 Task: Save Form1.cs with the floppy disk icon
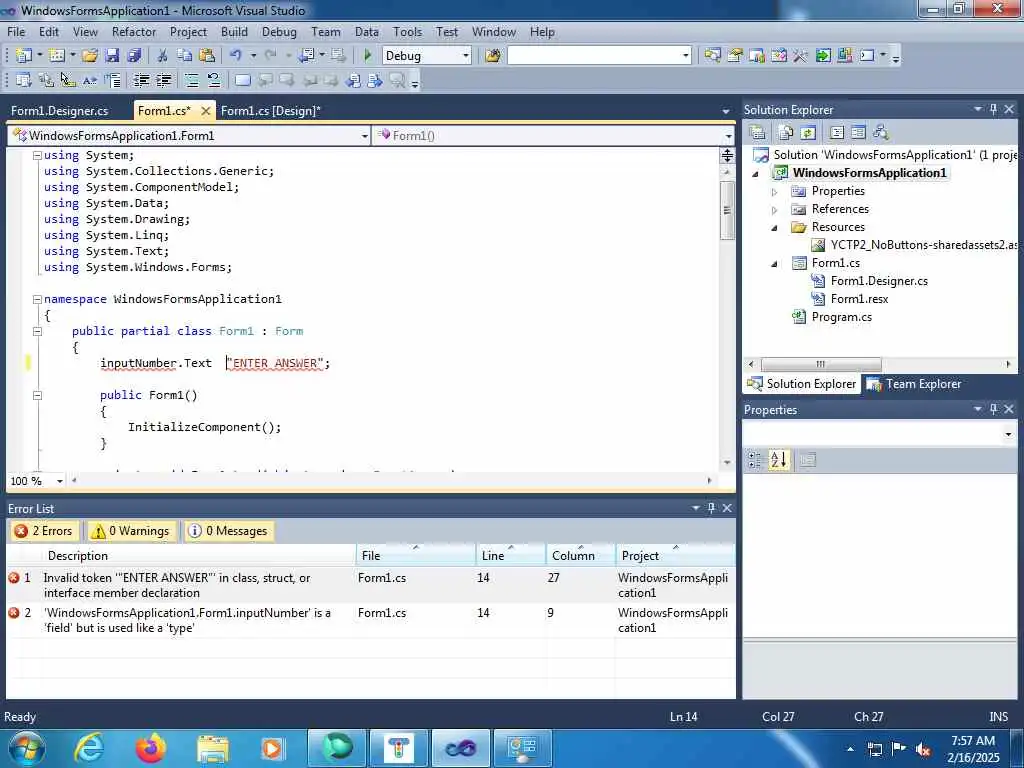point(112,56)
